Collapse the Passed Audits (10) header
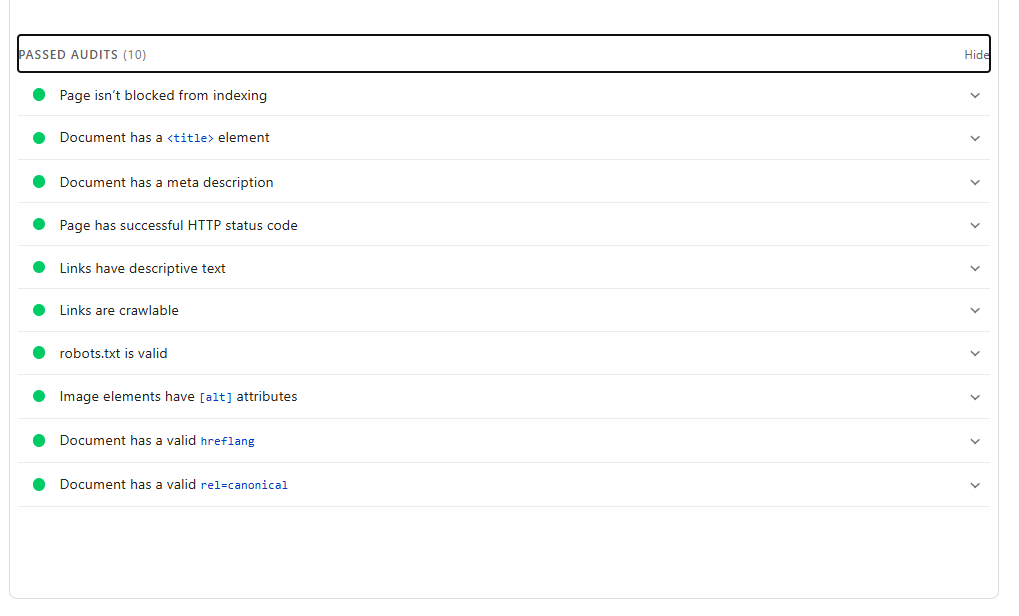The width and height of the screenshot is (1019, 616). [82, 55]
